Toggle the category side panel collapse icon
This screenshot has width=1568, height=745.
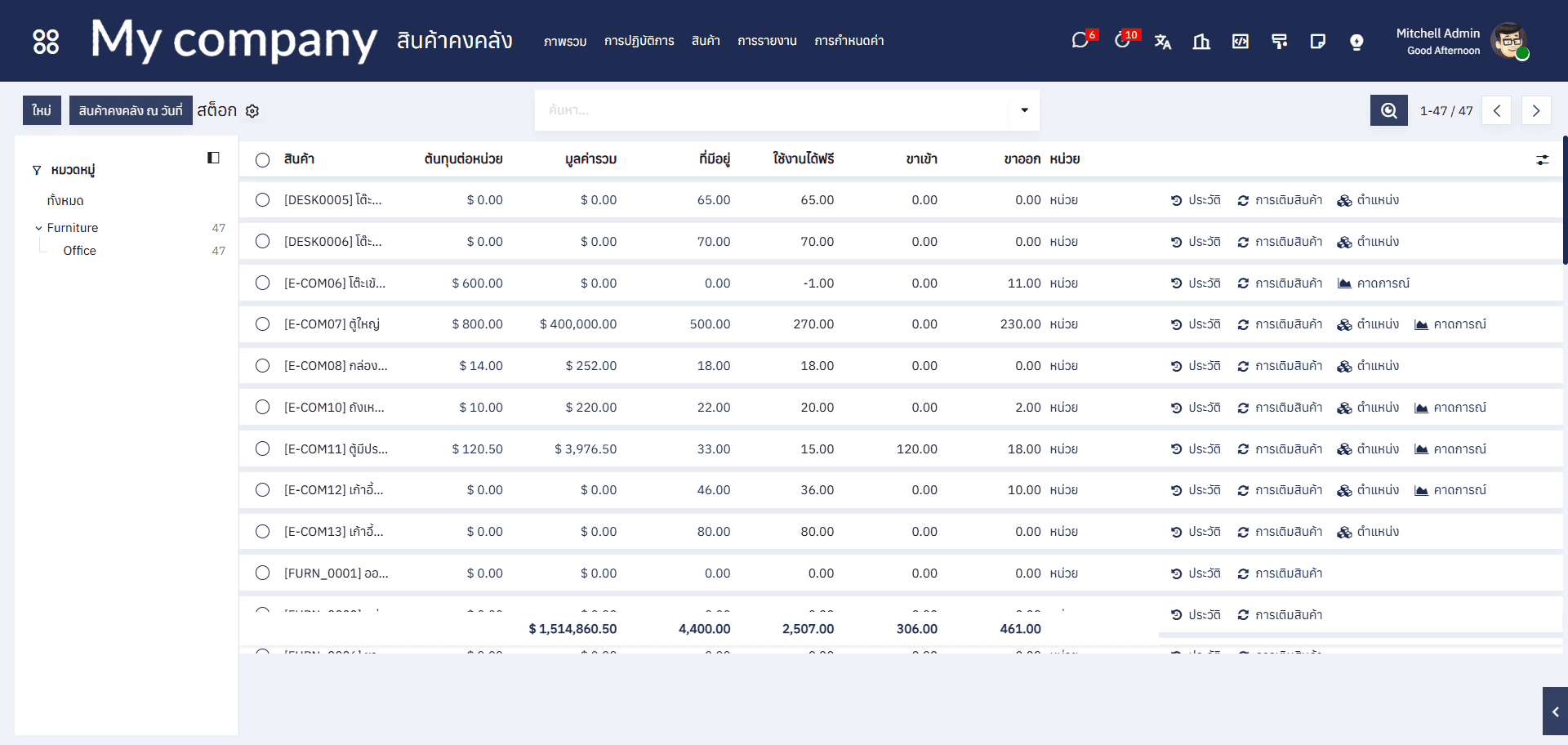(213, 158)
